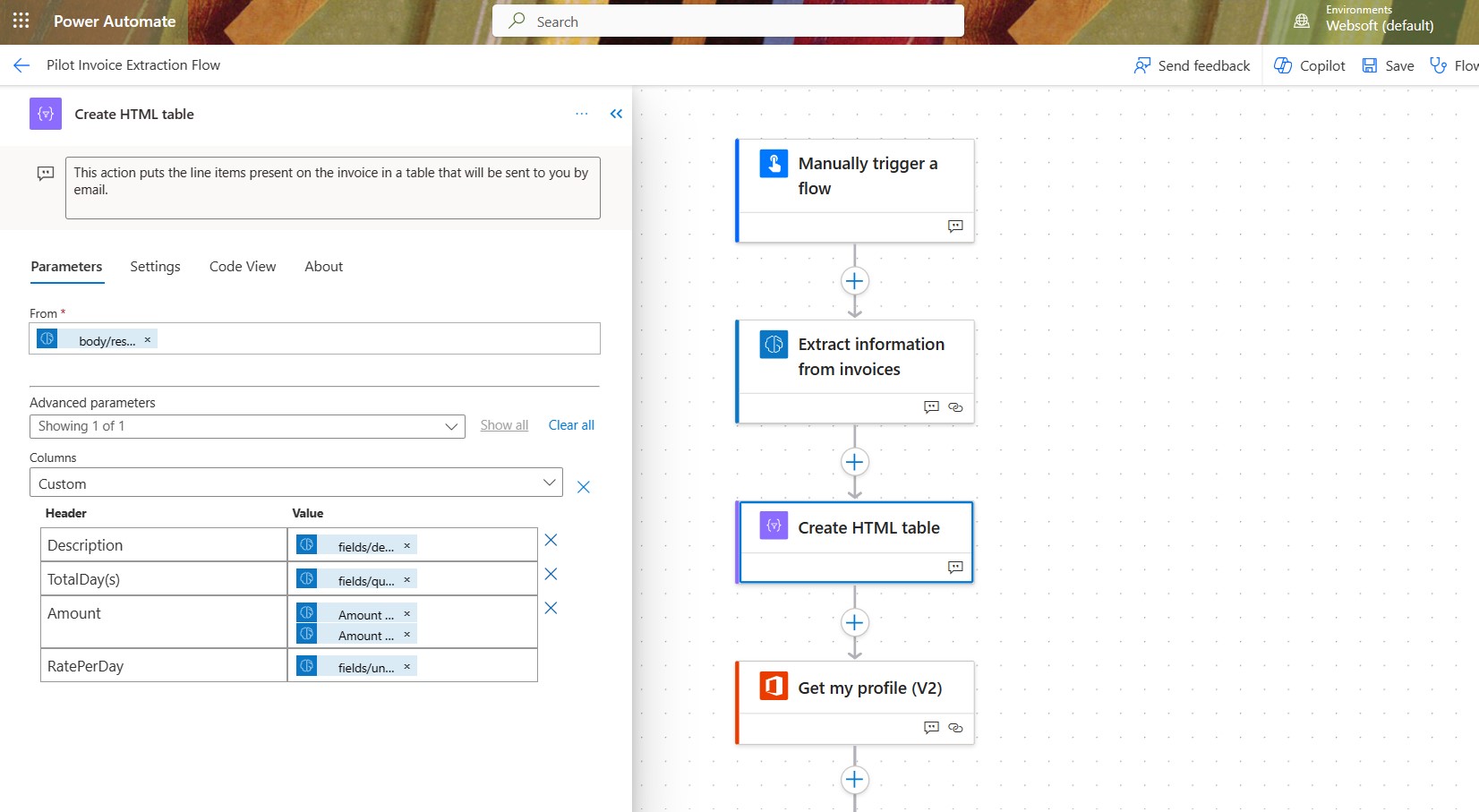
Task: Add step after Create HTML table
Action: click(x=855, y=622)
